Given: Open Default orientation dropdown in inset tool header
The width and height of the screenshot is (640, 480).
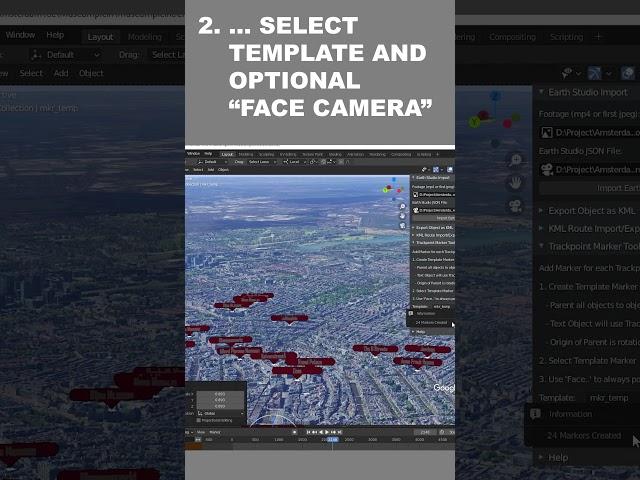Looking at the screenshot, I should tap(213, 162).
